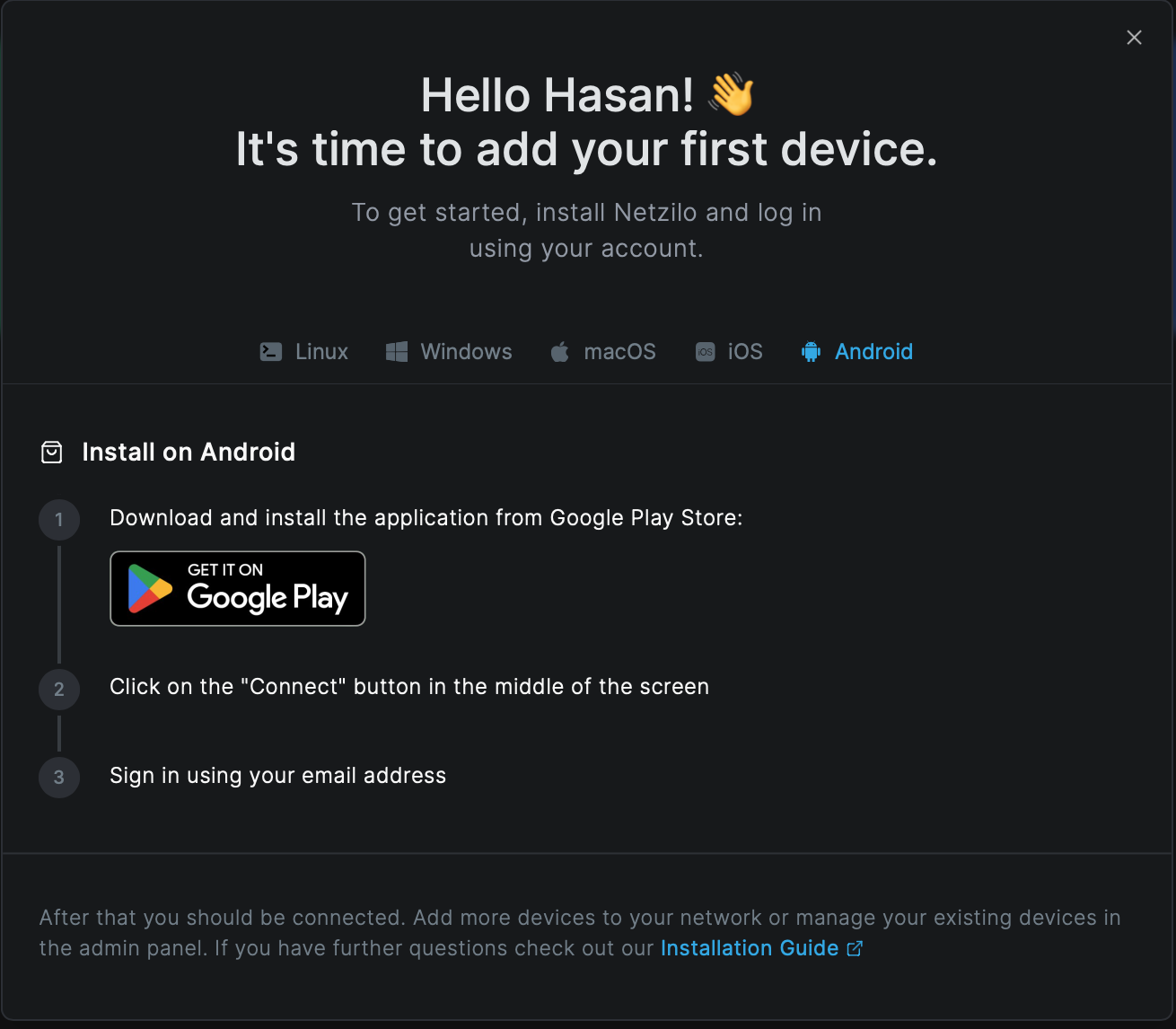Click the Install on Android heading
The height and width of the screenshot is (1029, 1176).
tap(189, 452)
